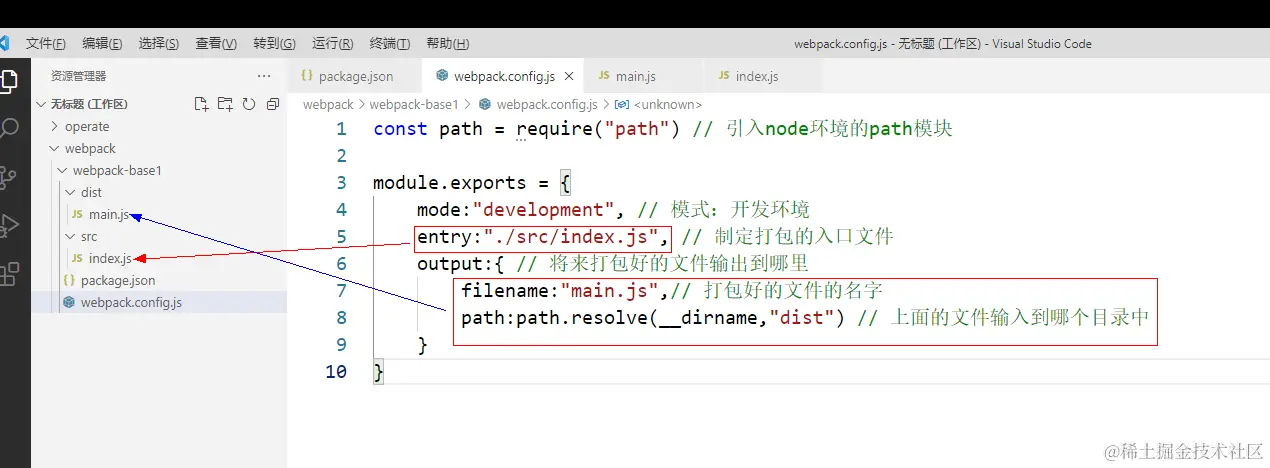Viewport: 1270px width, 468px height.
Task: Switch to the webpack.config.js tab
Action: pyautogui.click(x=503, y=76)
